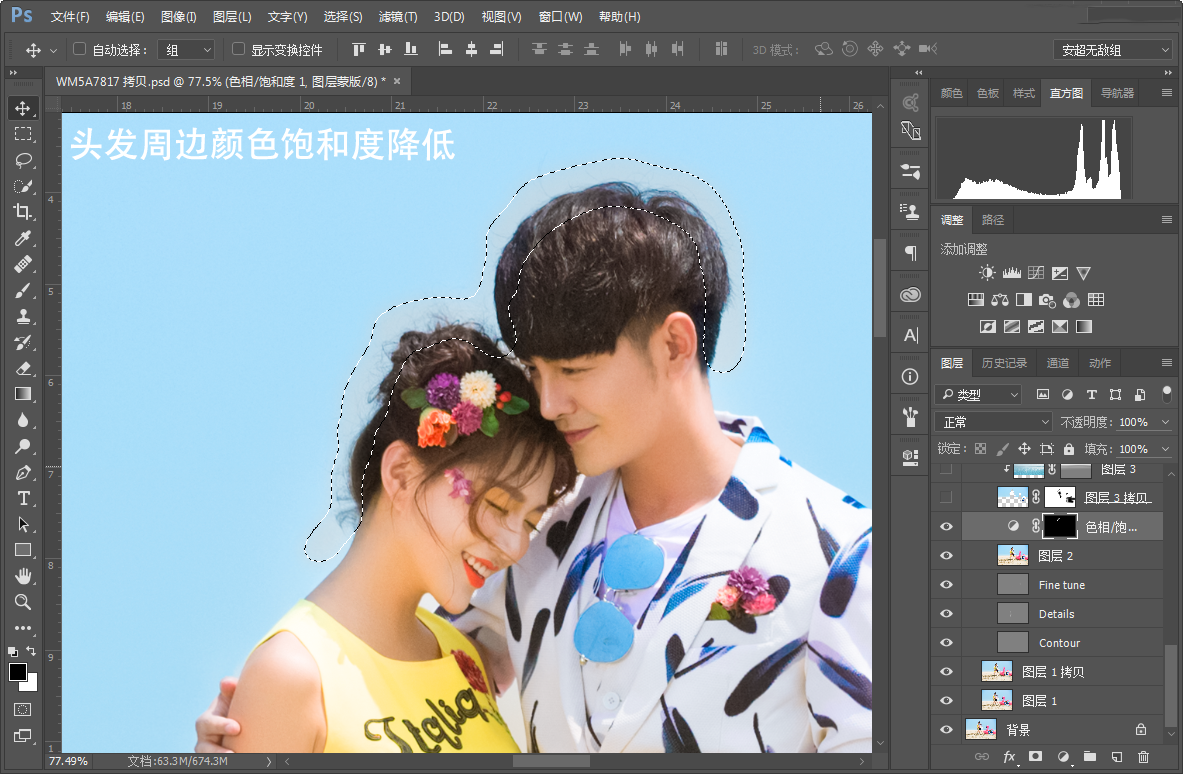Click the foreground color black swatch
1183x774 pixels.
coord(17,671)
